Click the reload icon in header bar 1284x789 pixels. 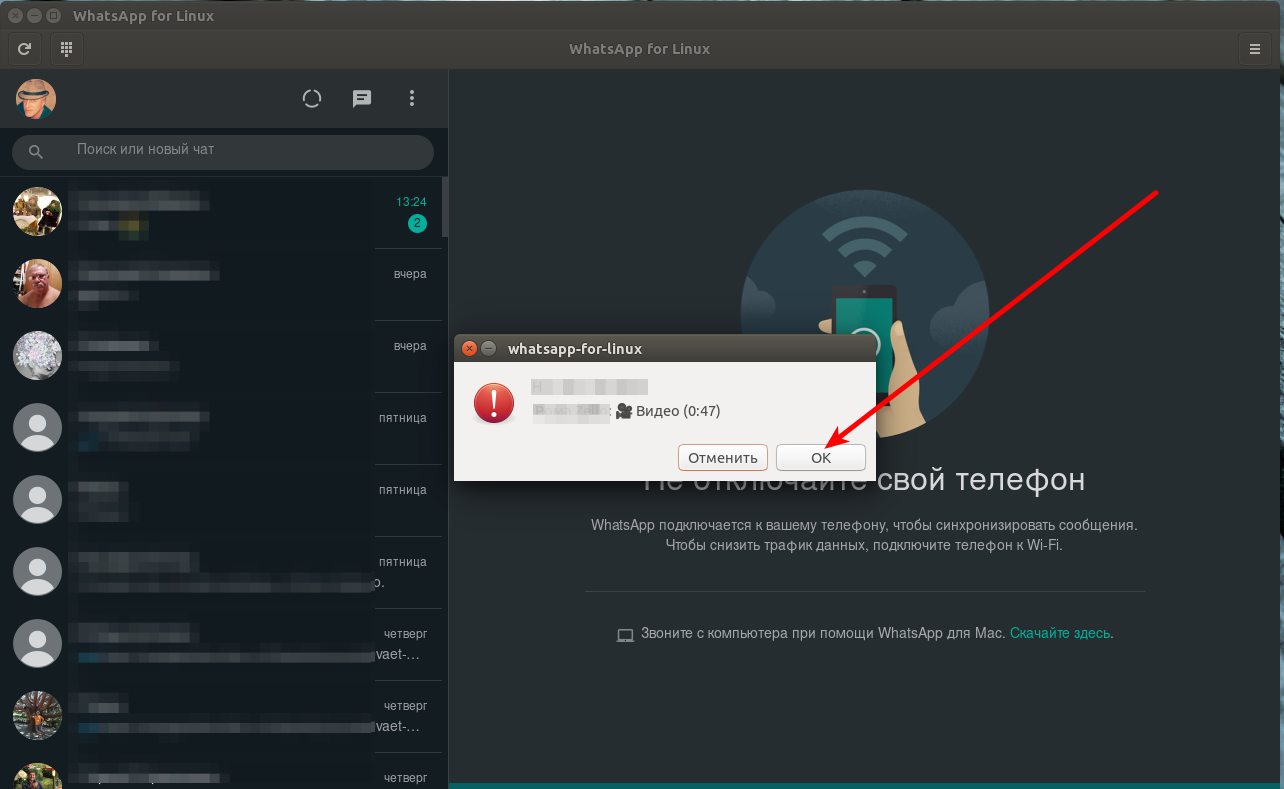click(x=24, y=48)
